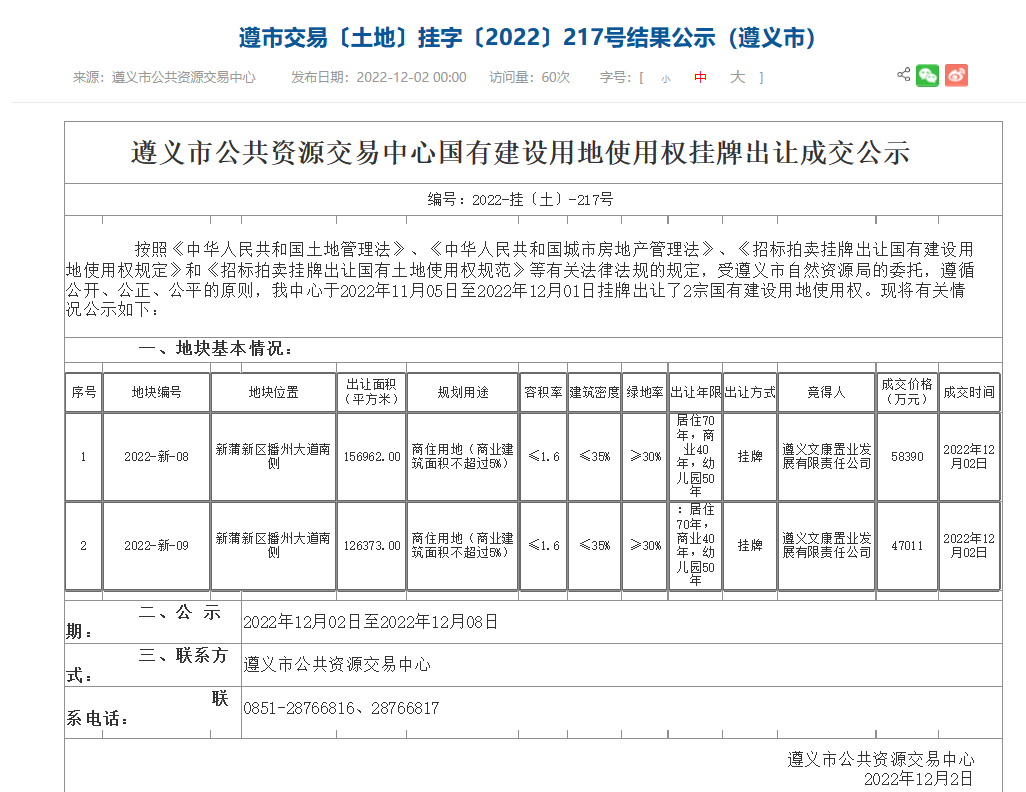Select parcel number cell 2022-新-08
This screenshot has width=1026, height=792.
click(x=157, y=457)
